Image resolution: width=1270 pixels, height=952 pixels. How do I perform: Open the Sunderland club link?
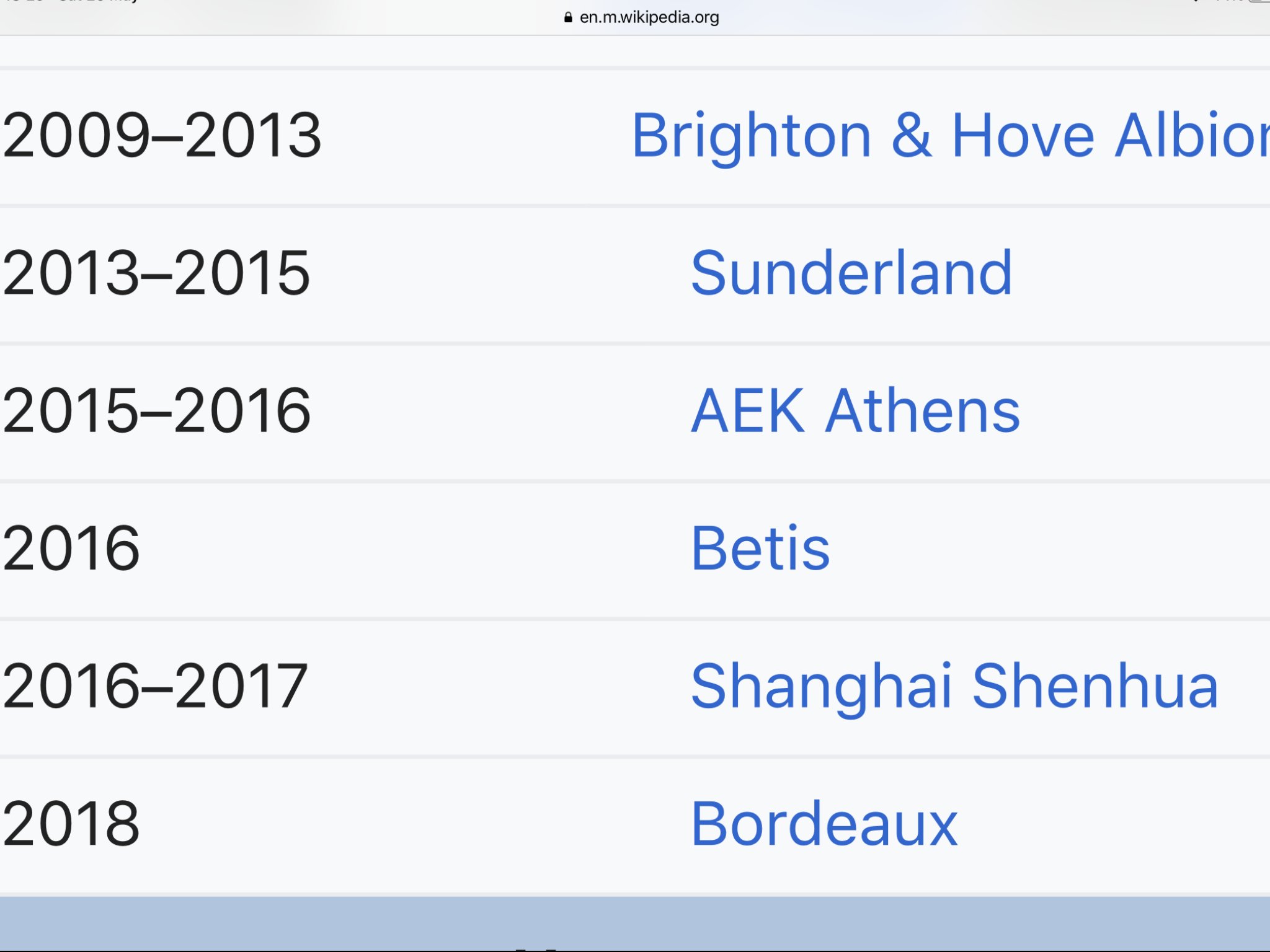tap(852, 273)
